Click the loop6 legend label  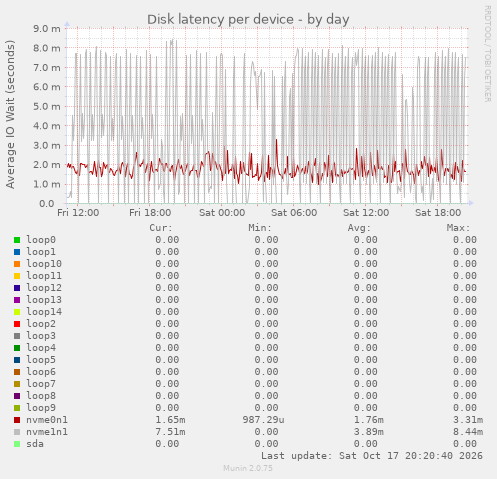41,372
